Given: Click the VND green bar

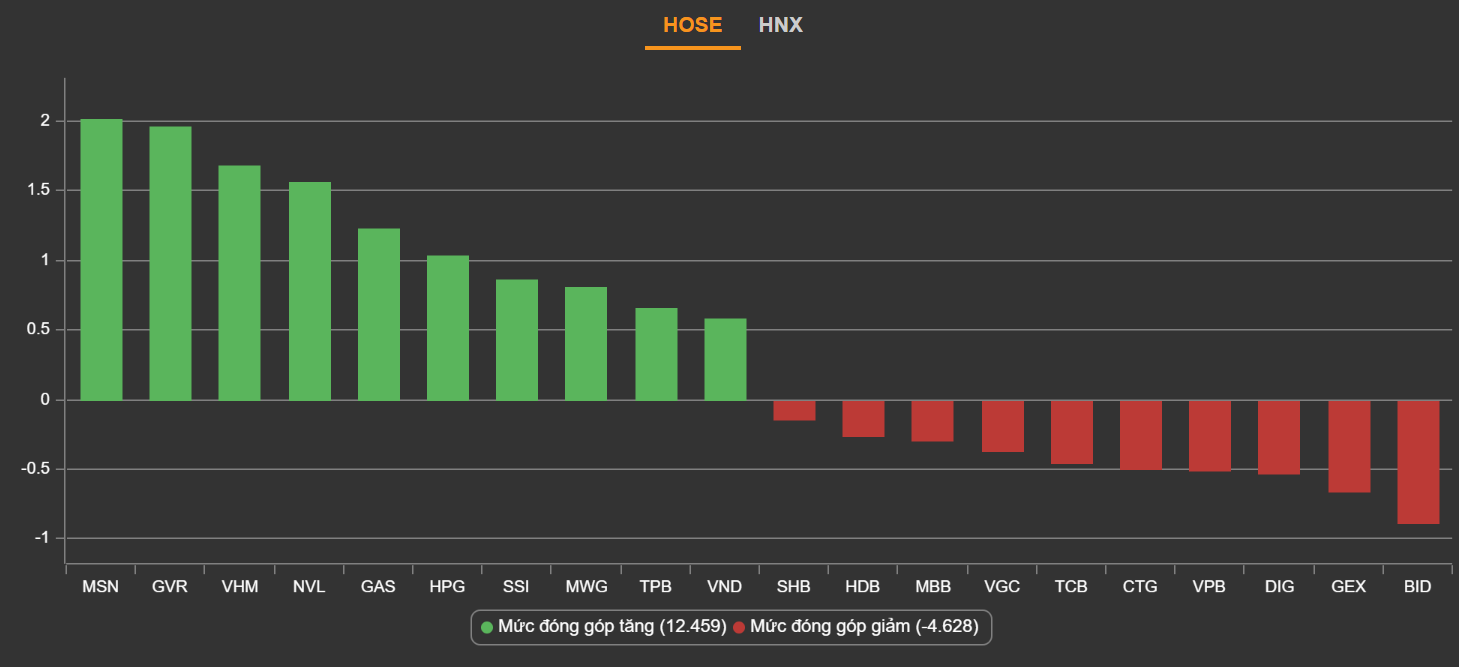Looking at the screenshot, I should [725, 359].
